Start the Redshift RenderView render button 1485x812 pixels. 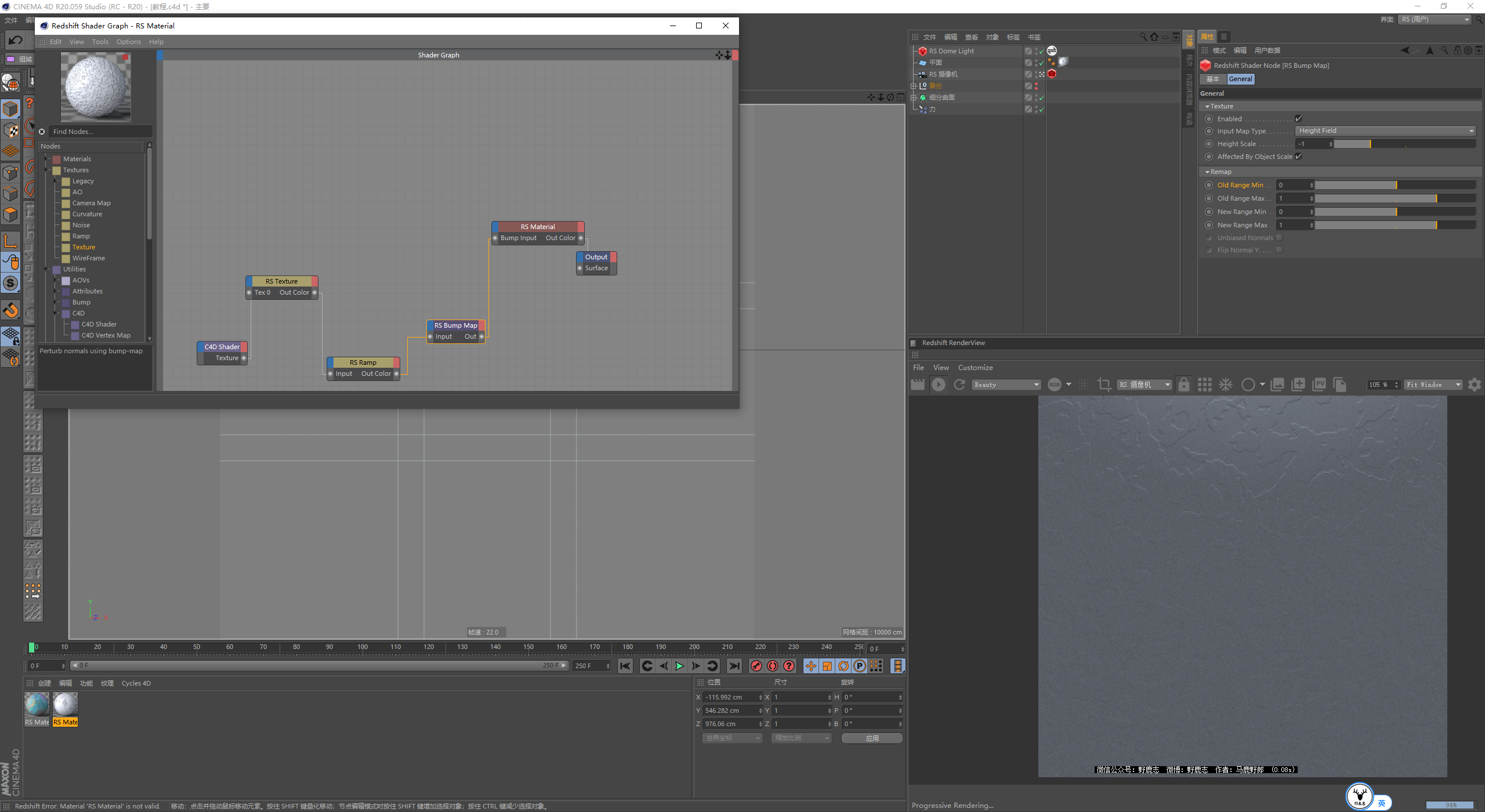pos(938,385)
